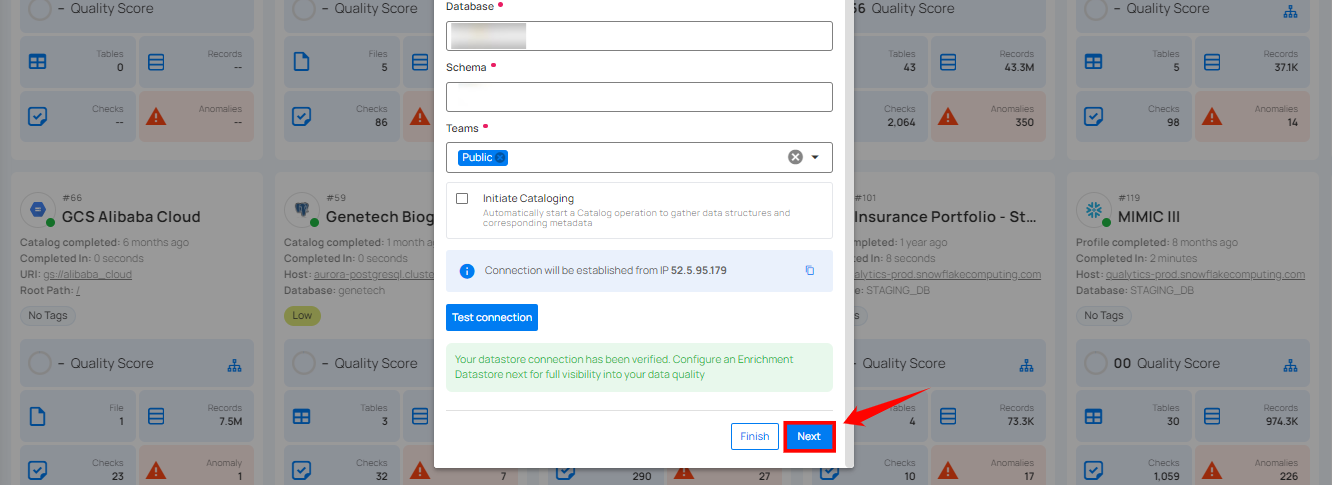1332x485 pixels.
Task: Click the Records icon showing 974.3K
Action: tap(1212, 416)
